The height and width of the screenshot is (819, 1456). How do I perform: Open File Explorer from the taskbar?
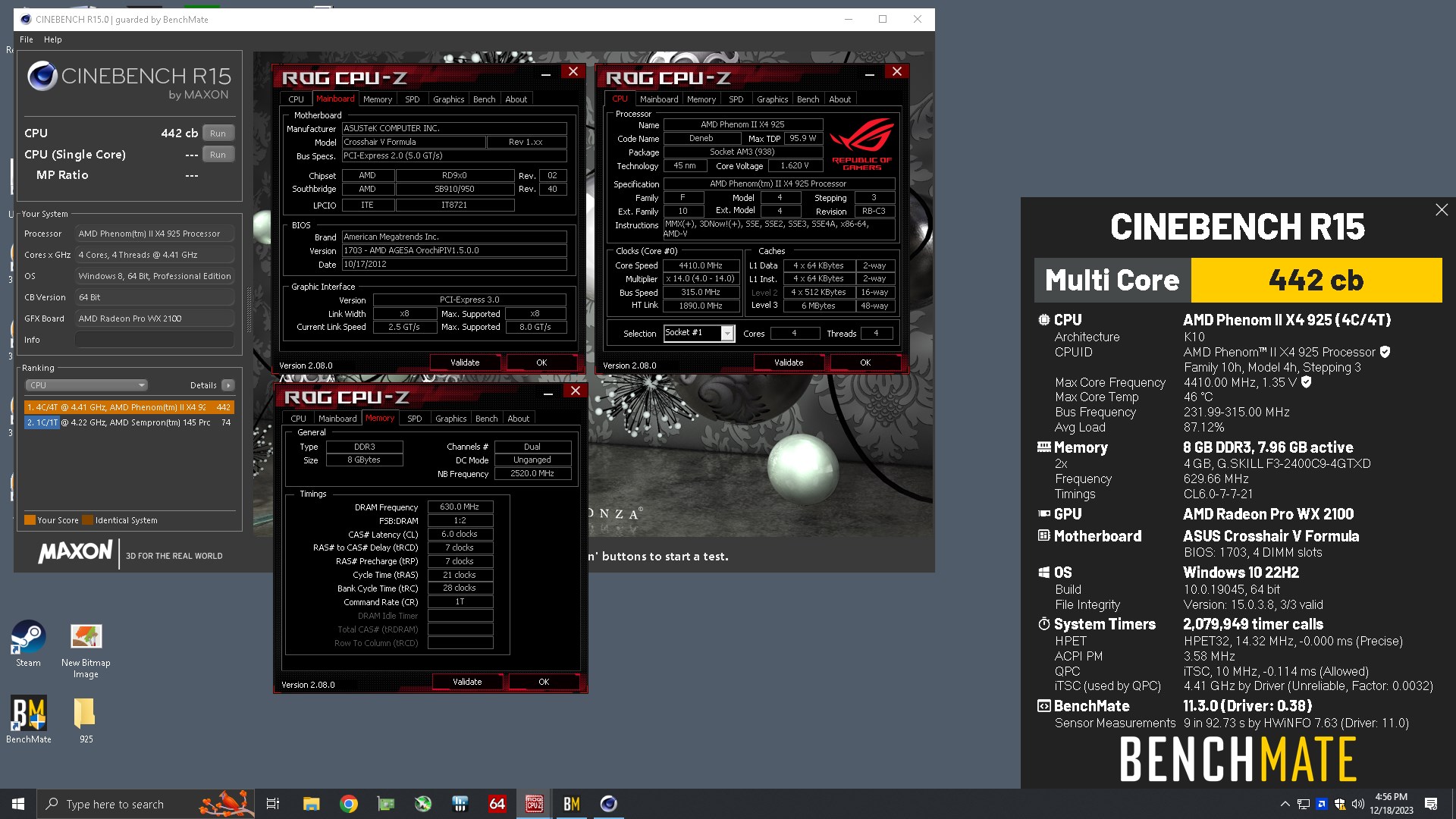[311, 804]
